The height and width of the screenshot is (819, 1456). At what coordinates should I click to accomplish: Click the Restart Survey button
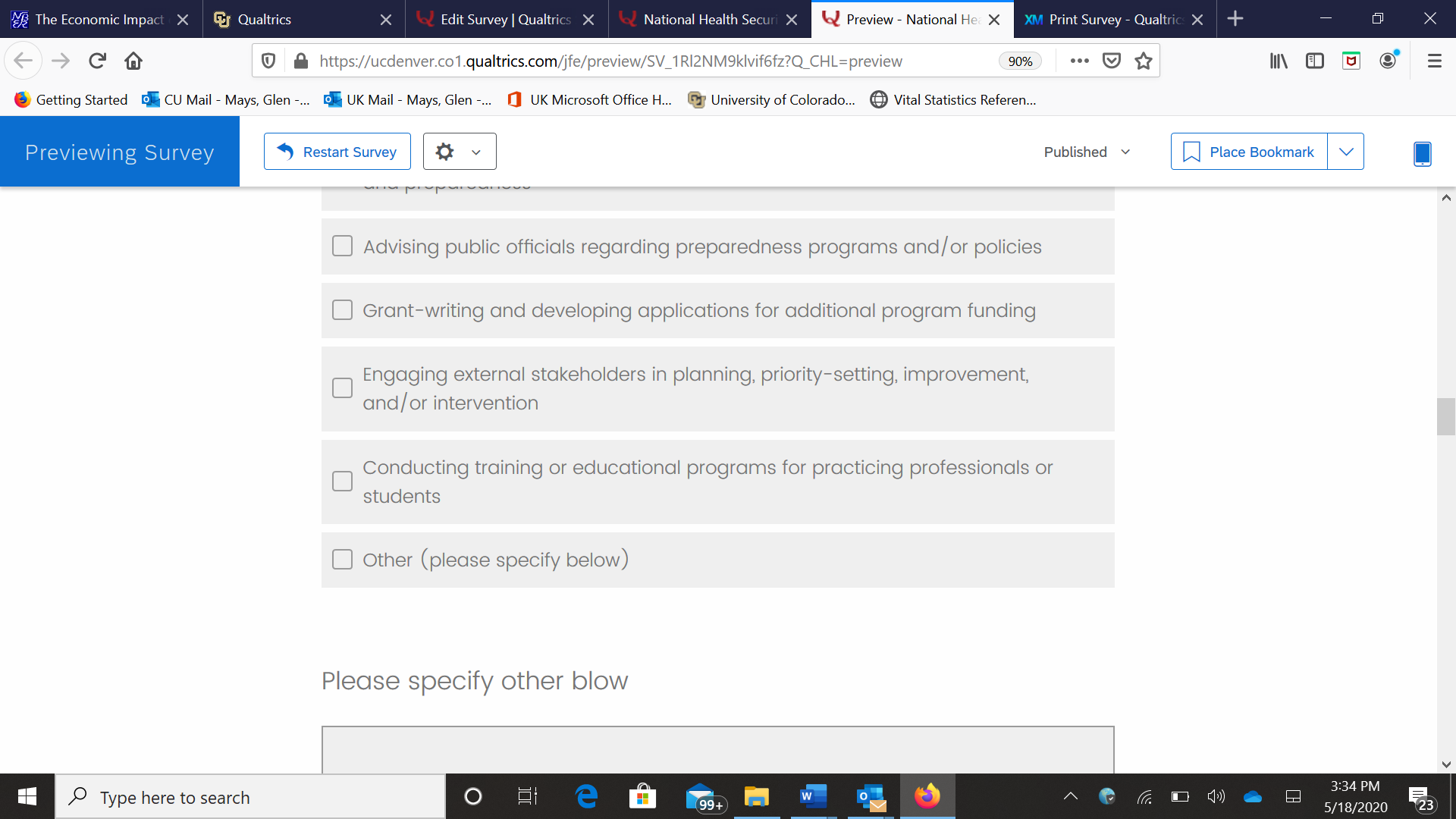[x=337, y=152]
